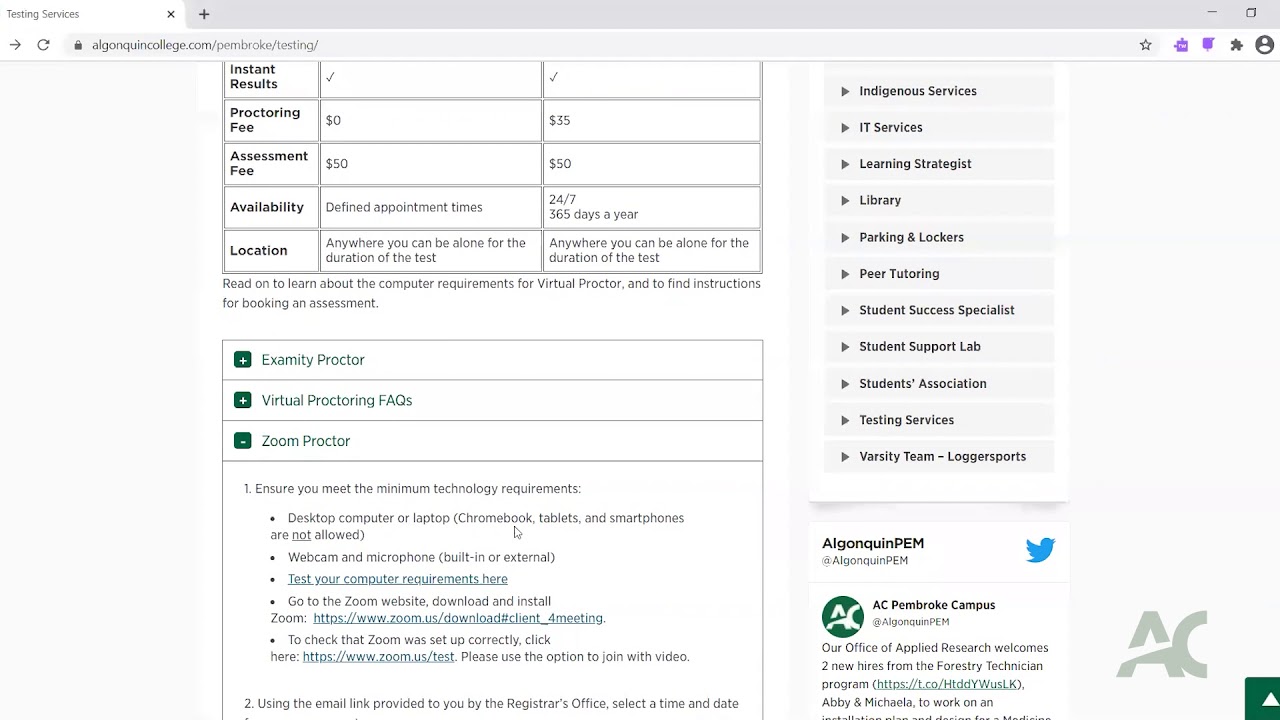The width and height of the screenshot is (1280, 720).
Task: Expand the Student Success Specialist triangle
Action: coord(845,310)
